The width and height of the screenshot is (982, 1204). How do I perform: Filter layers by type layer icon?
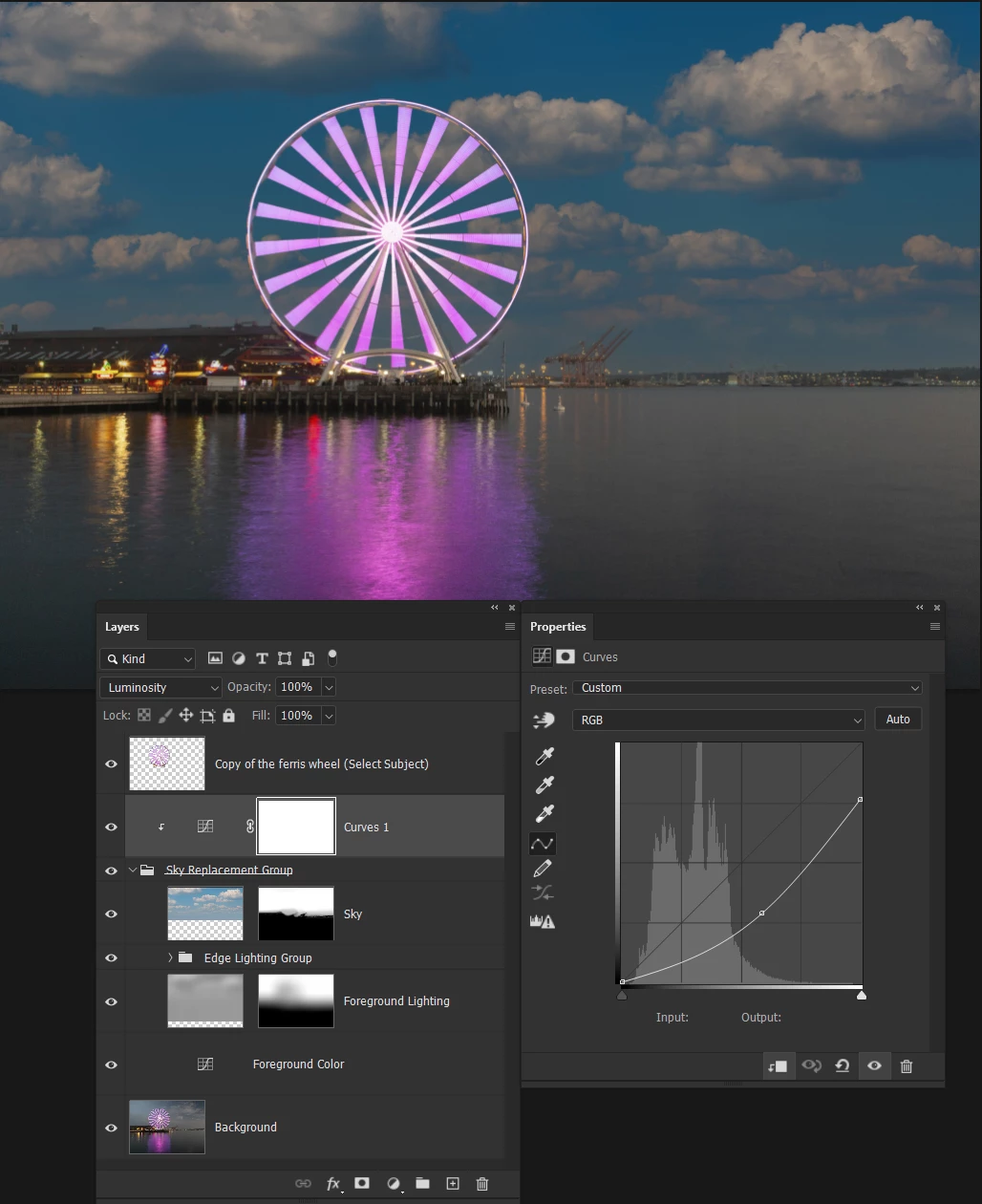tap(262, 658)
